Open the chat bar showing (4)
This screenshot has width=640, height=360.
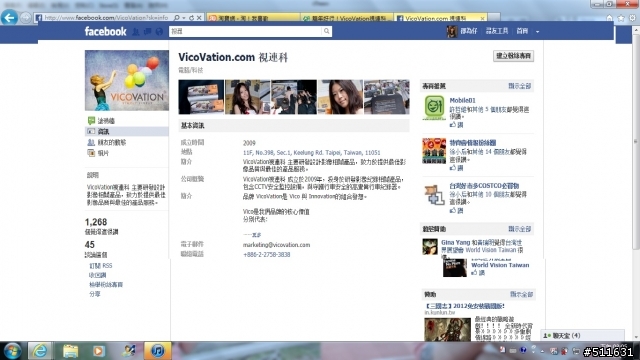pyautogui.click(x=582, y=336)
